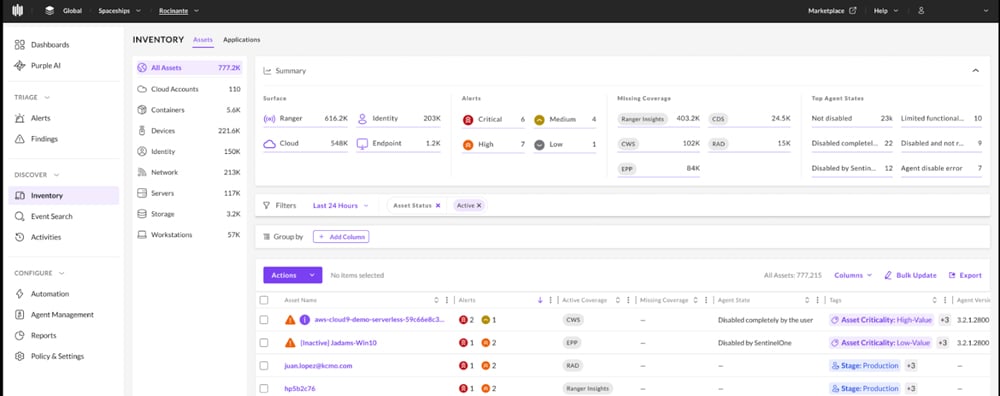Click the Storage database icon
1000x396 pixels.
[x=142, y=214]
